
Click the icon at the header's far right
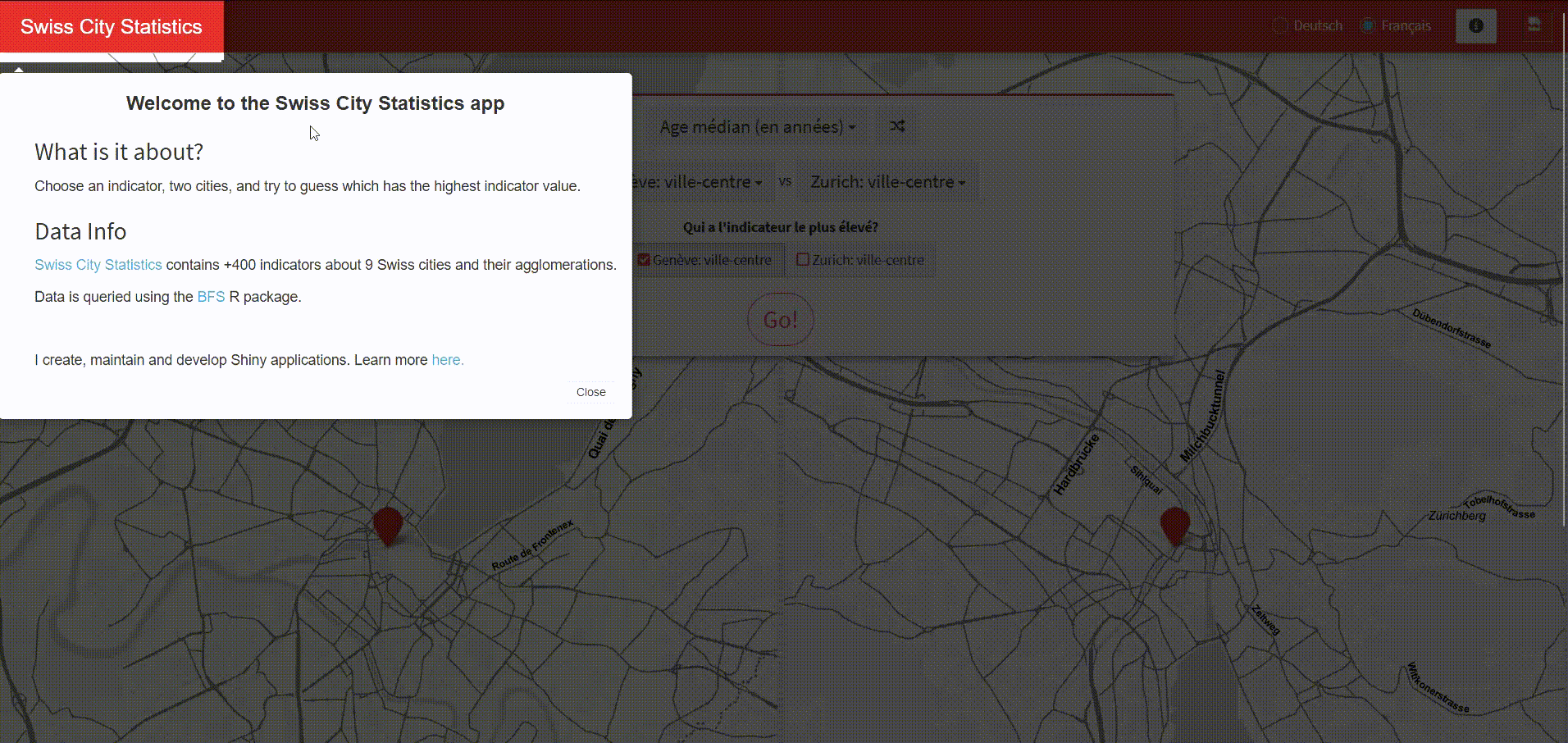[x=1534, y=26]
